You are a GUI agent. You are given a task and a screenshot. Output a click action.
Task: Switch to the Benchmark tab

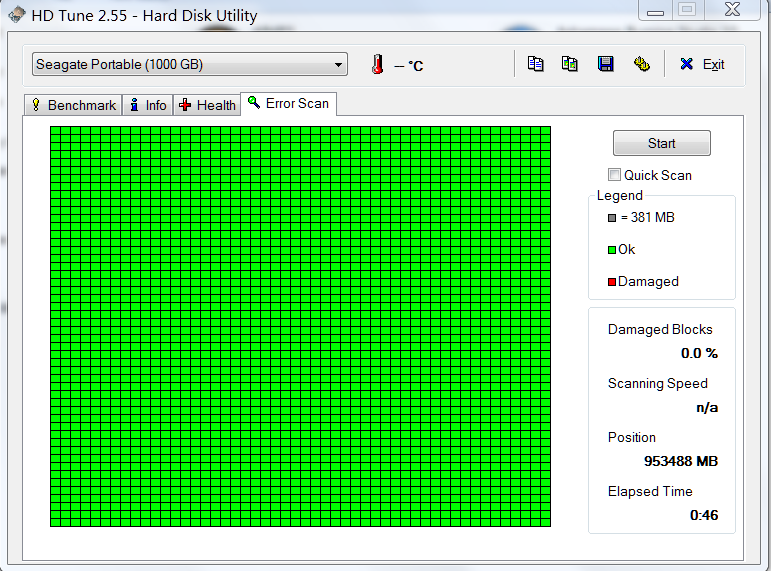pyautogui.click(x=74, y=105)
